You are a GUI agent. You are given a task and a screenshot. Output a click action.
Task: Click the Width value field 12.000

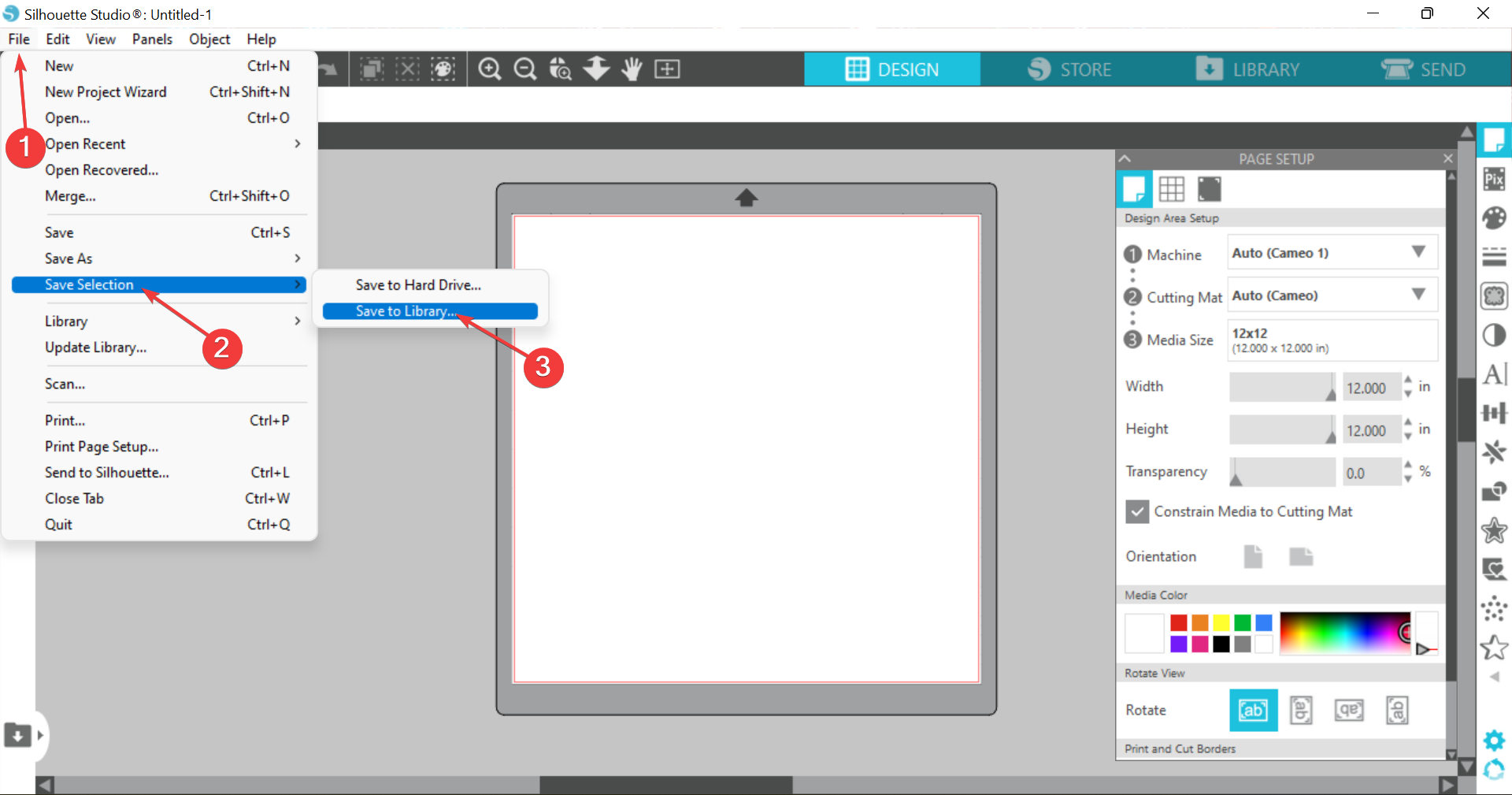[x=1371, y=388]
